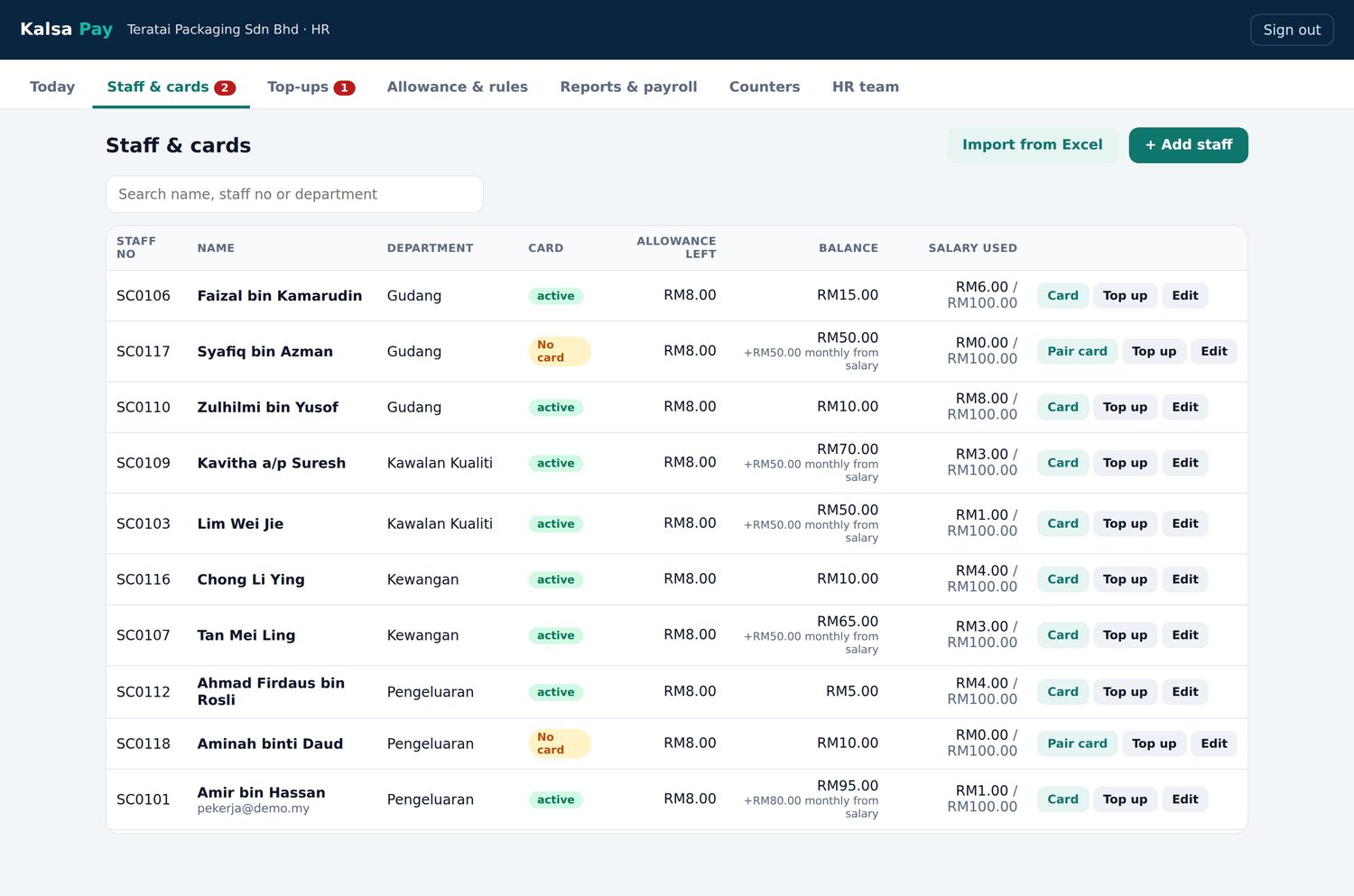Image resolution: width=1354 pixels, height=896 pixels.
Task: Top up Zulhilmi bin Yusof
Action: 1125,408
